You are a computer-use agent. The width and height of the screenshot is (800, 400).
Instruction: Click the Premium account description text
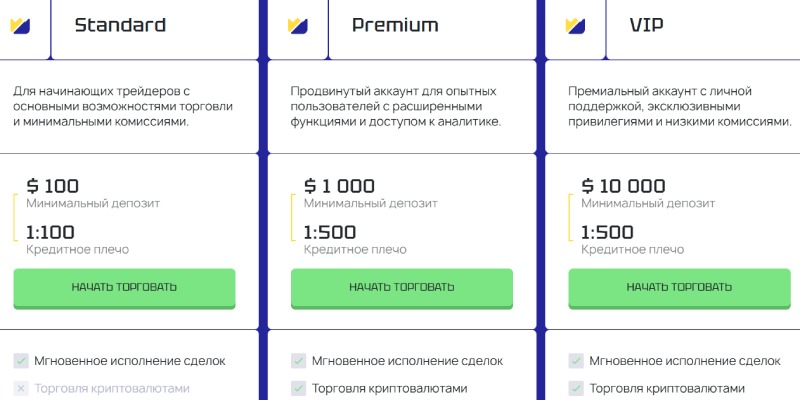pos(396,107)
